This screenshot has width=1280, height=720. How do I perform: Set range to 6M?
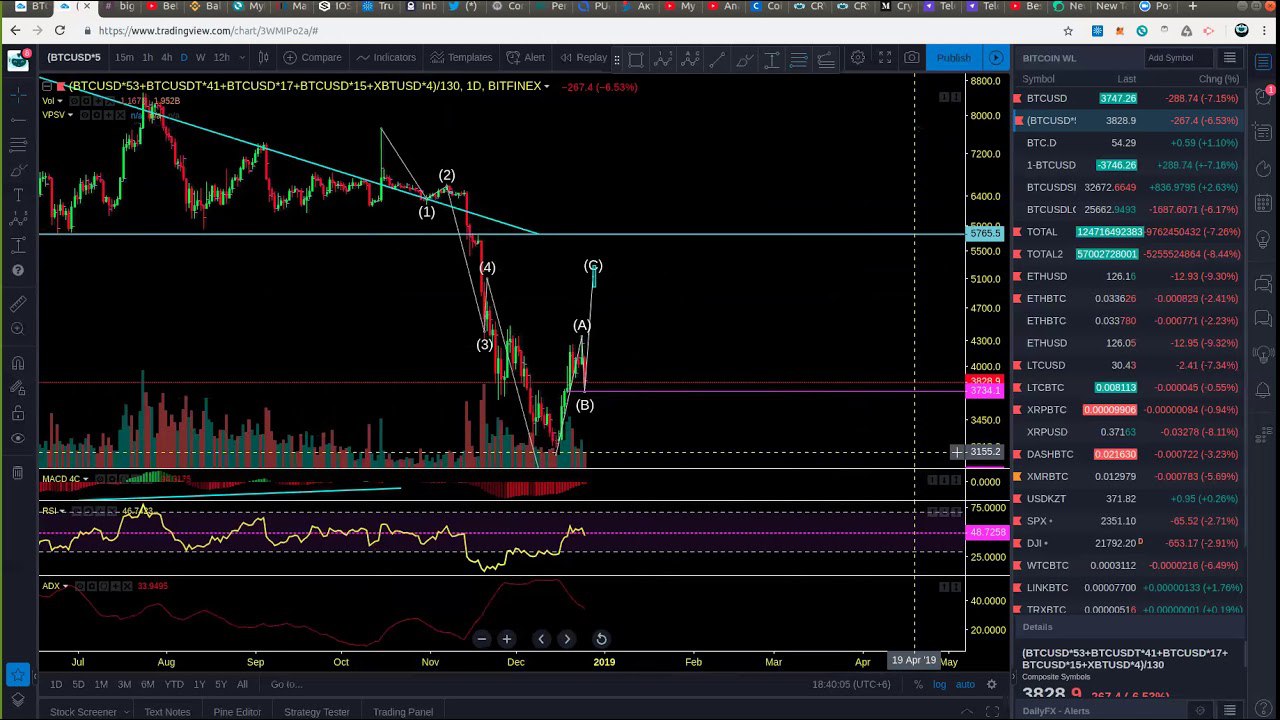pos(148,684)
